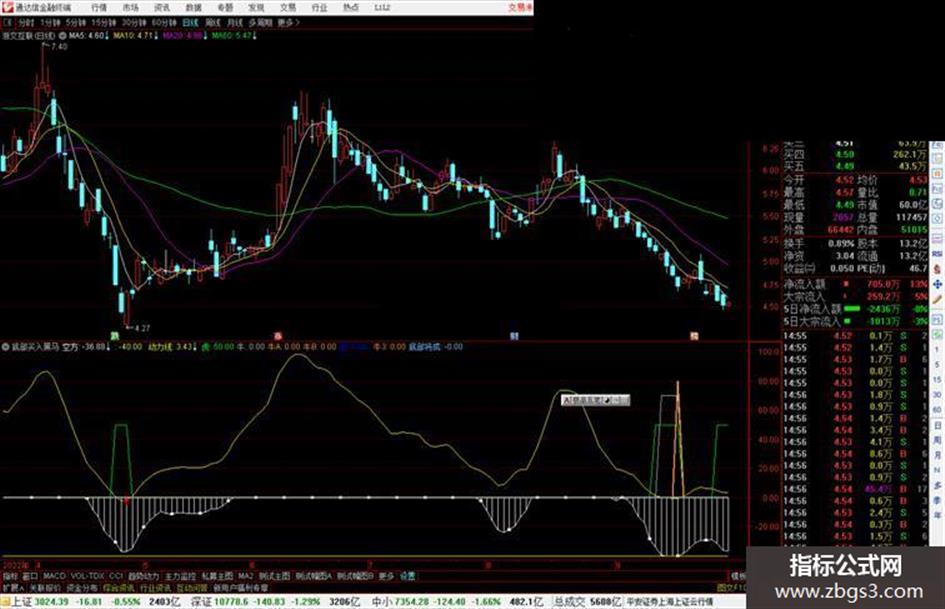This screenshot has height=609, width=945.
Task: Click the round icon before MA5
Action: pos(63,36)
